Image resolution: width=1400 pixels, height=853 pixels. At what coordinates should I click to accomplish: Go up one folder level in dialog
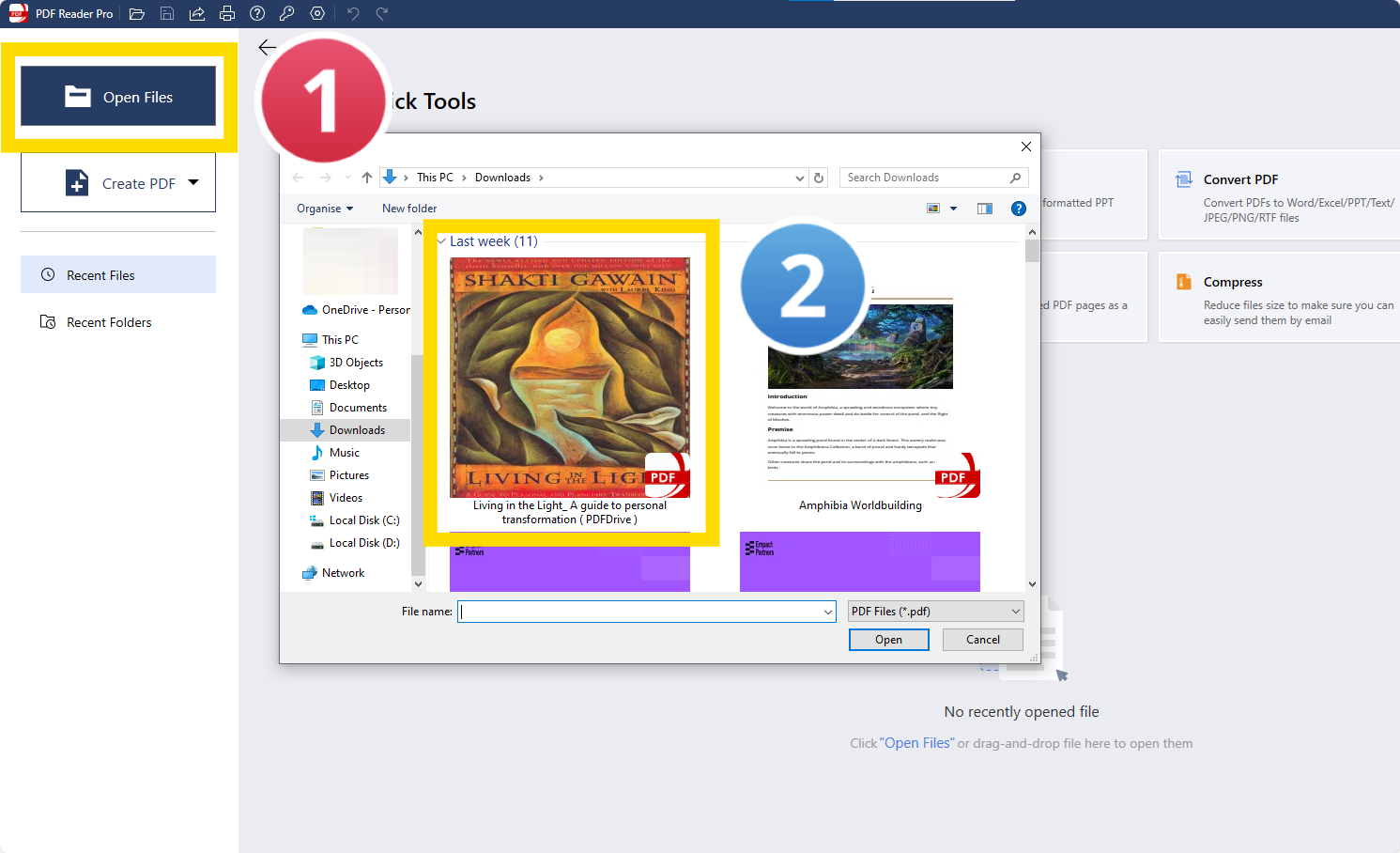point(367,178)
